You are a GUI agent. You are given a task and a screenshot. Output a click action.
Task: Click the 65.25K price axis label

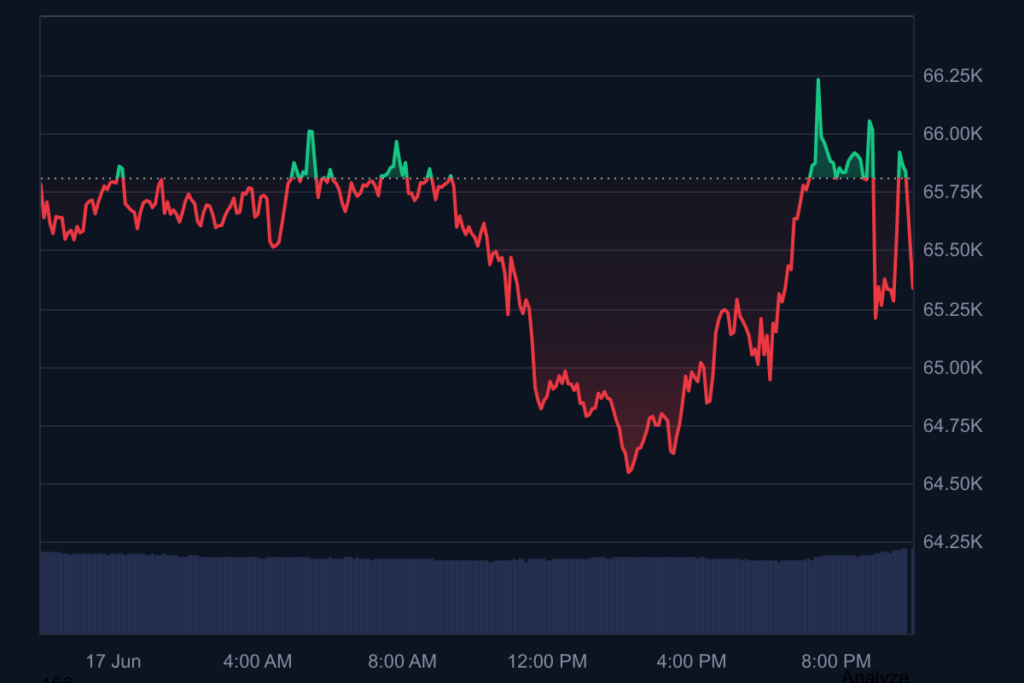tap(952, 309)
